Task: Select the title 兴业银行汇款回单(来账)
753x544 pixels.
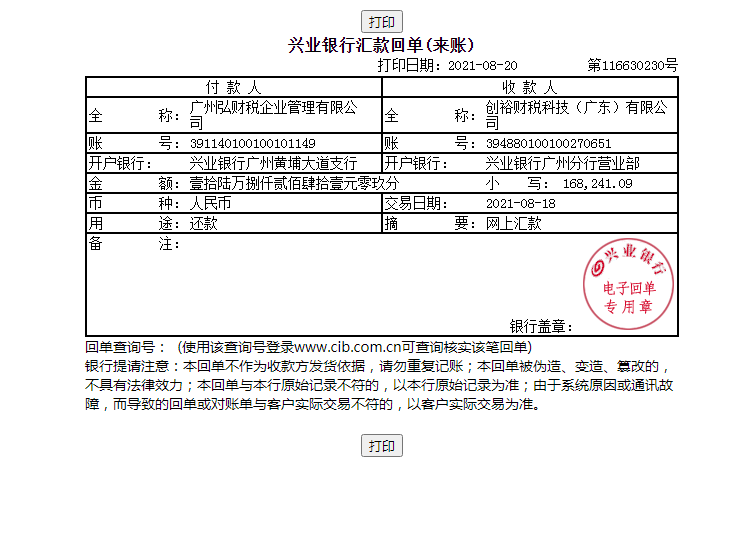Action: point(381,45)
